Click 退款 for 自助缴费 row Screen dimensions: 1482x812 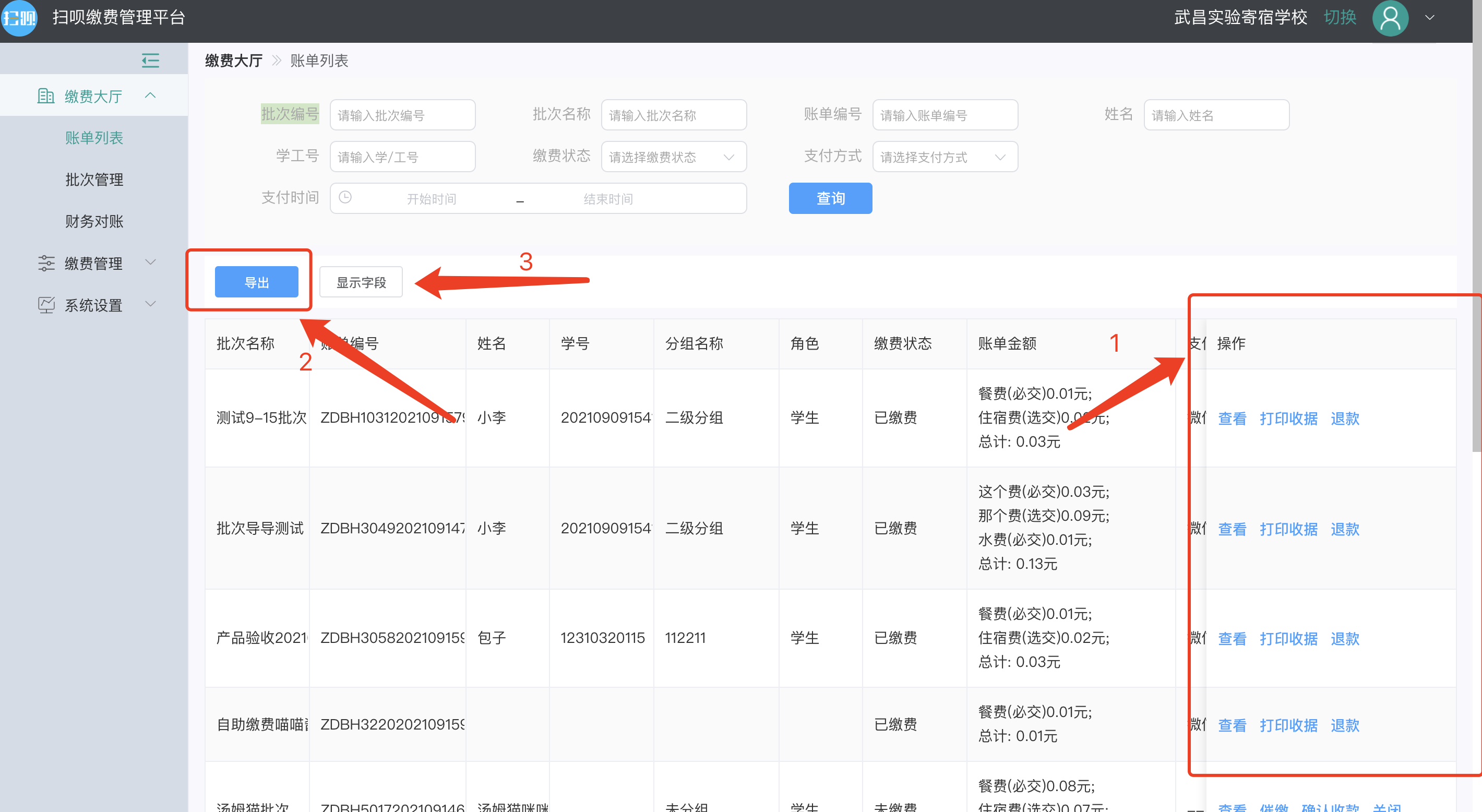point(1345,725)
